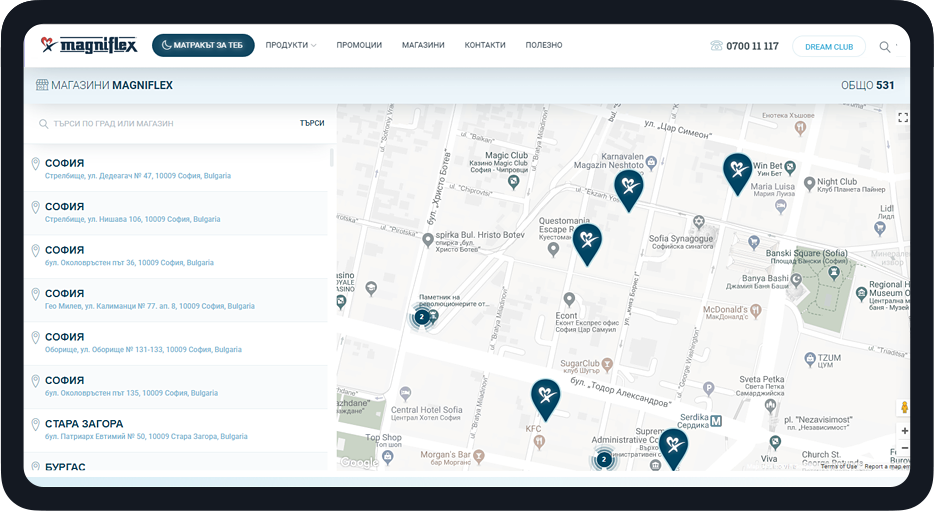Click the store marker above KFC
This screenshot has width=934, height=511.
tap(545, 397)
